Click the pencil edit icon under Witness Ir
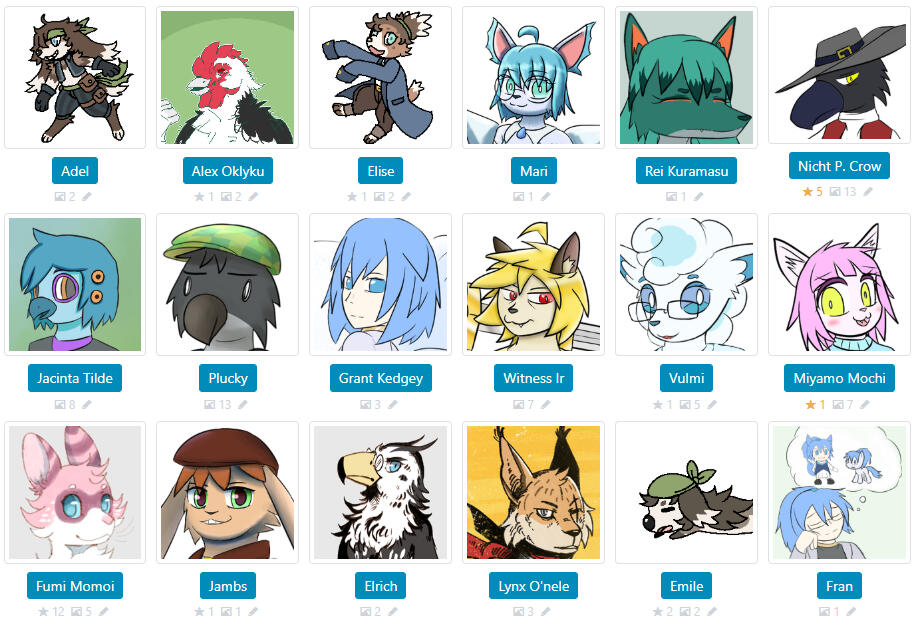The height and width of the screenshot is (629, 917). 546,405
